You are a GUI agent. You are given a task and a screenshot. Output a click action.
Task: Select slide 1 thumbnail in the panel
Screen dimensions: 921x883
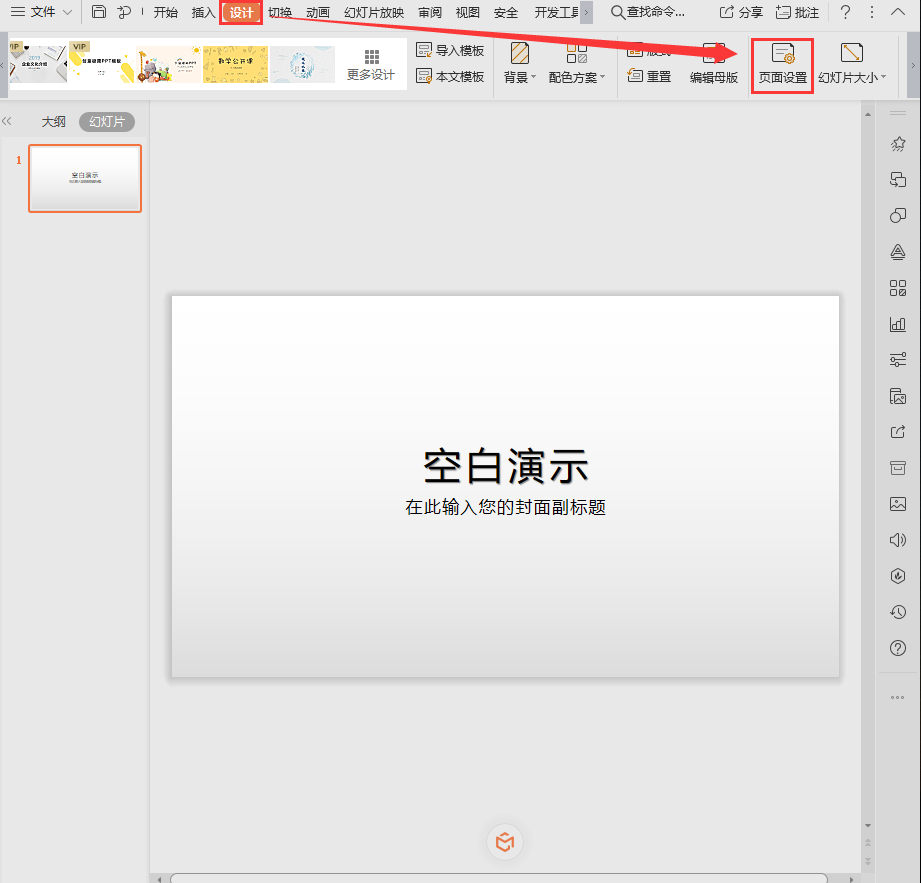[85, 179]
